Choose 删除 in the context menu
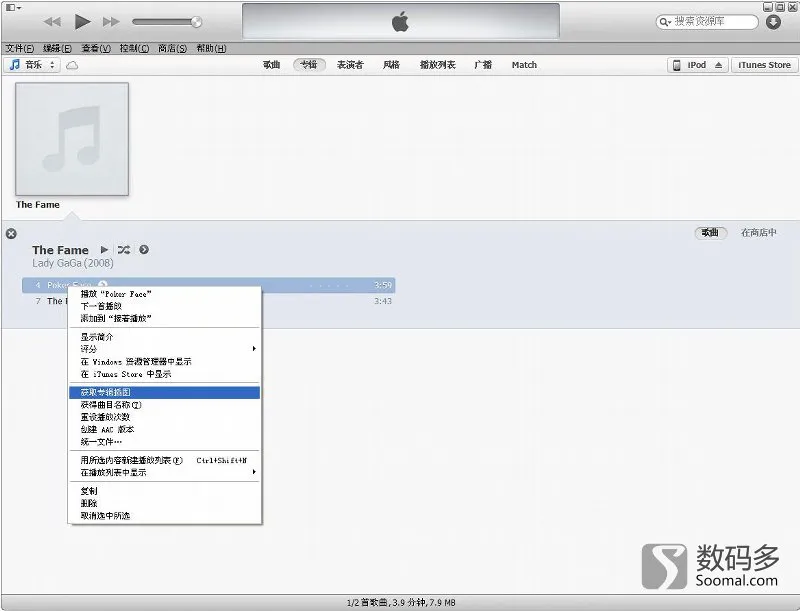 [x=164, y=503]
